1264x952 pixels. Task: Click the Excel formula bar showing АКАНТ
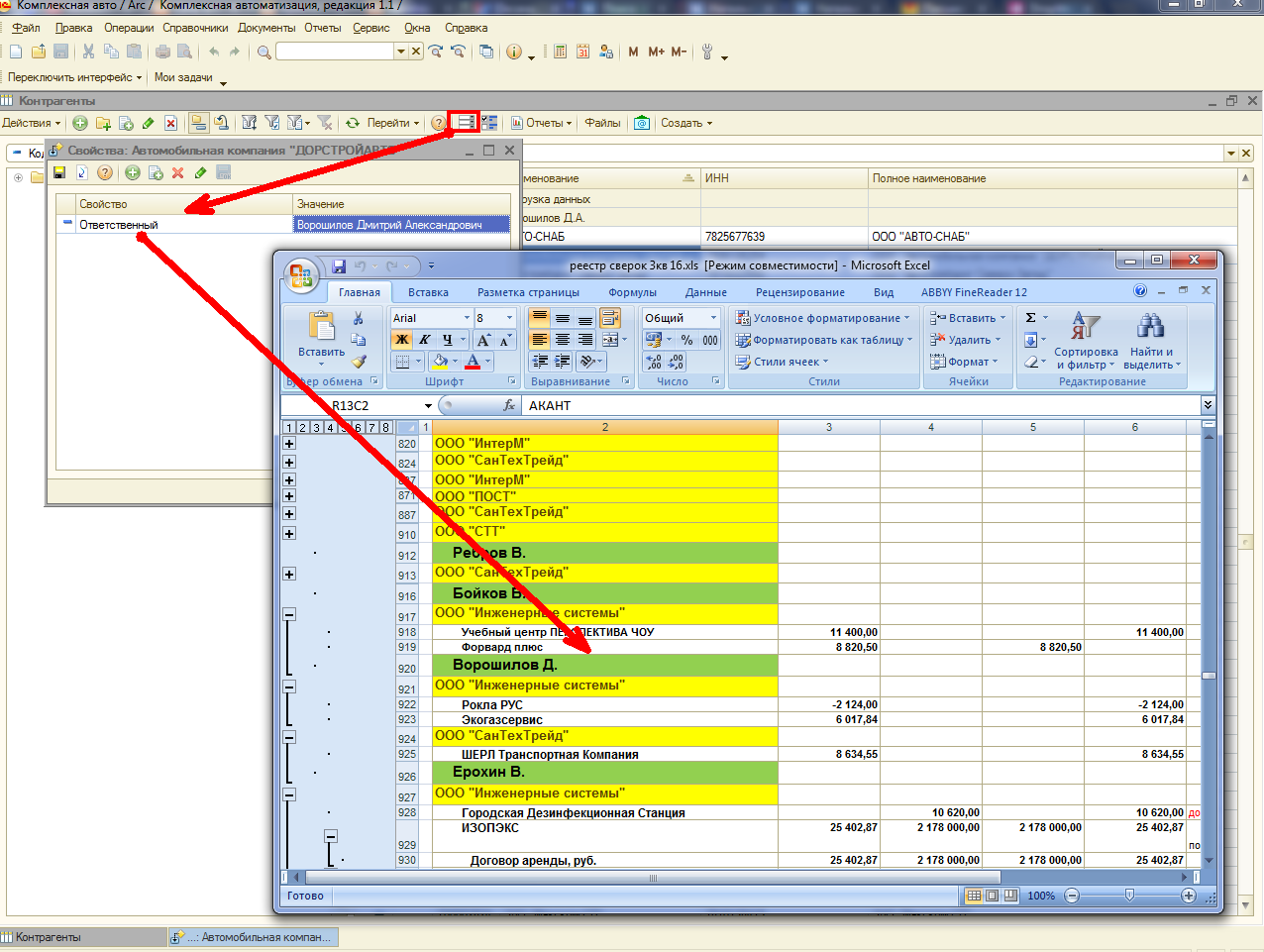(x=852, y=405)
